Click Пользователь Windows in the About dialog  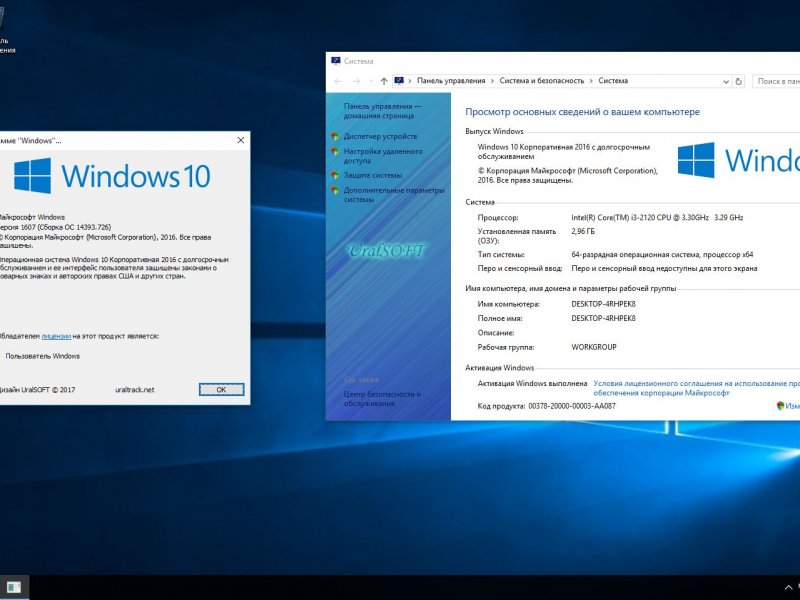click(x=43, y=356)
